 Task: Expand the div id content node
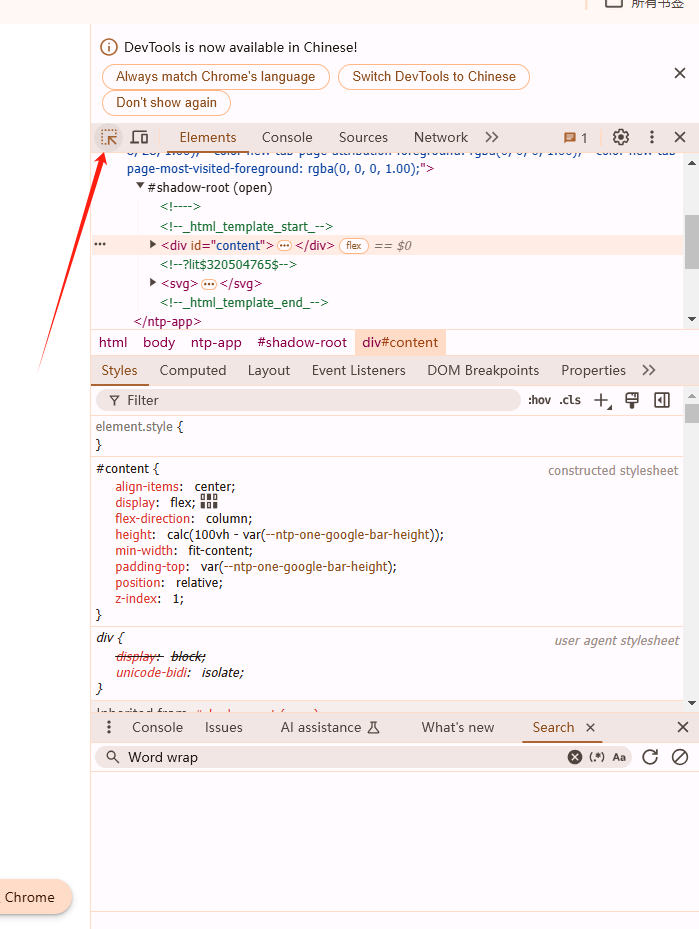point(153,244)
